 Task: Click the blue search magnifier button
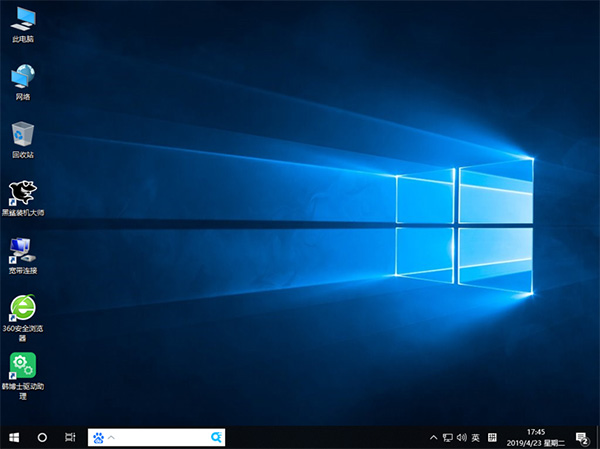pyautogui.click(x=216, y=437)
